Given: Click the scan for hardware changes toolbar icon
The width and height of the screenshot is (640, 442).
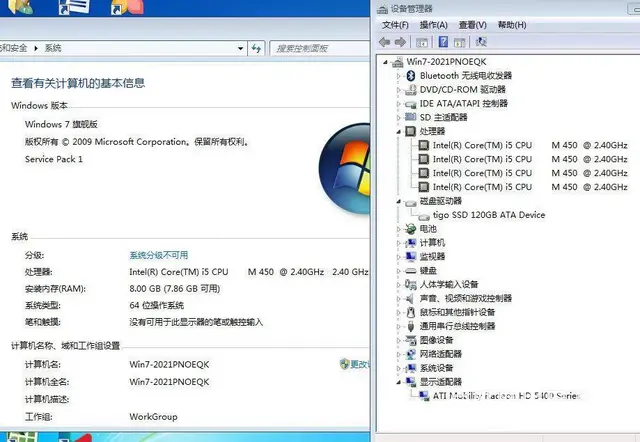Looking at the screenshot, I should click(481, 42).
